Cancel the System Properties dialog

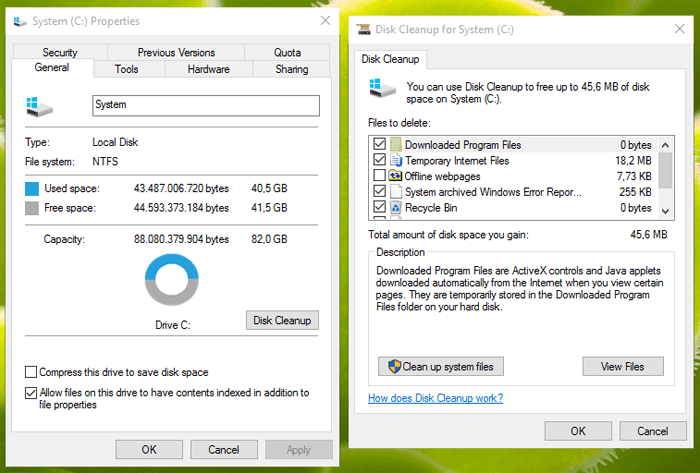click(224, 449)
